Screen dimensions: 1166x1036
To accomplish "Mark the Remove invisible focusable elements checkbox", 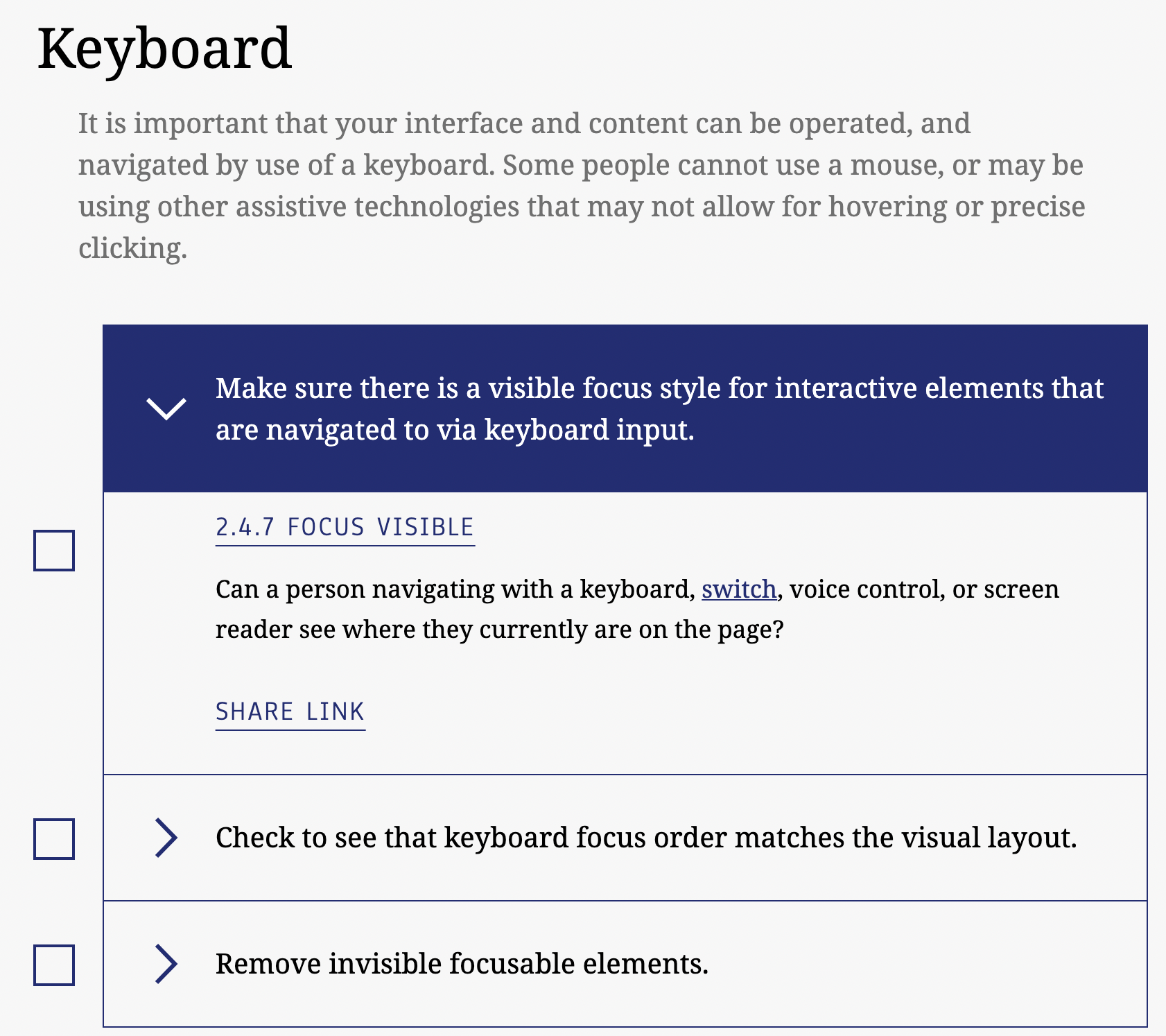I will tap(54, 965).
